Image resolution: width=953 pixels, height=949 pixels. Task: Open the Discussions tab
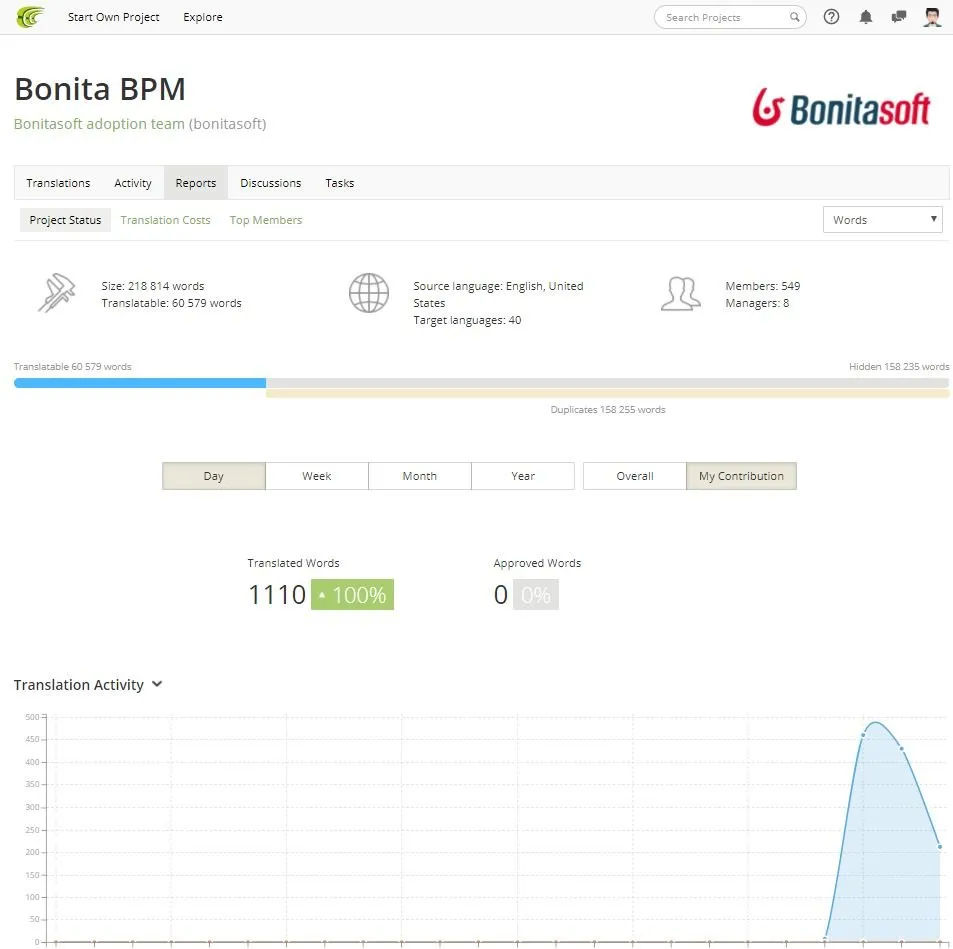[x=270, y=183]
